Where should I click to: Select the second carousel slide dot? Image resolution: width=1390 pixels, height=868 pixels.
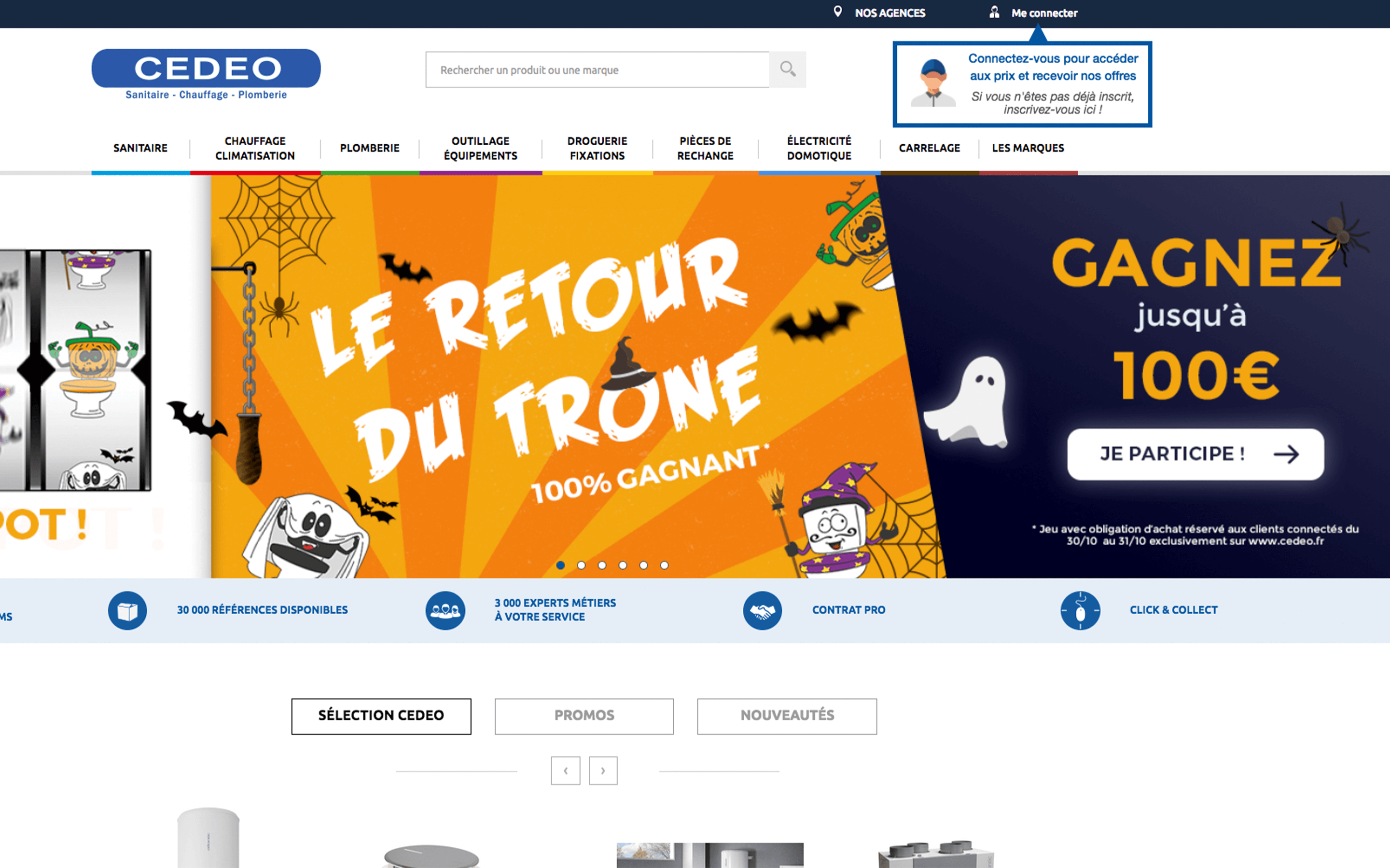tap(581, 565)
